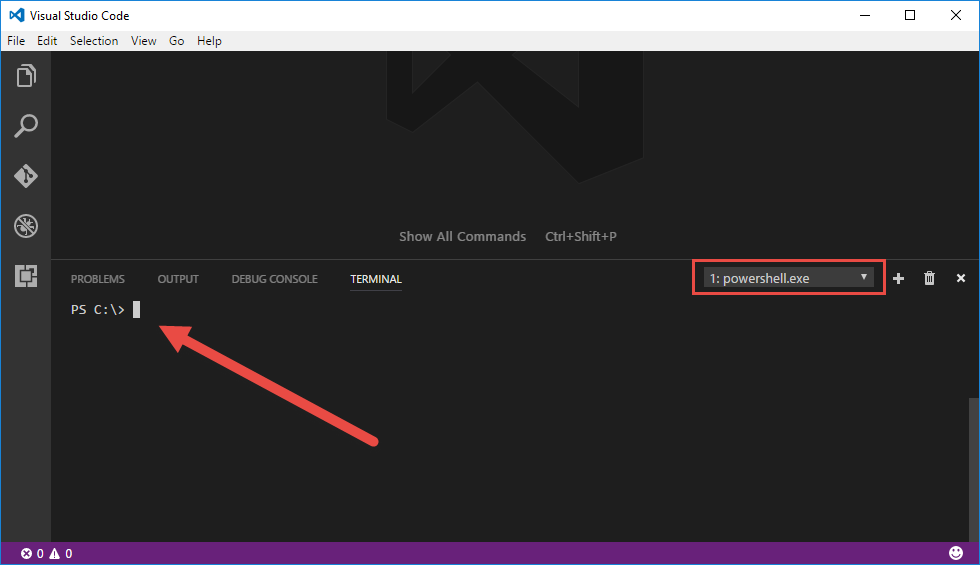Close the terminal panel
The image size is (980, 565).
point(961,278)
